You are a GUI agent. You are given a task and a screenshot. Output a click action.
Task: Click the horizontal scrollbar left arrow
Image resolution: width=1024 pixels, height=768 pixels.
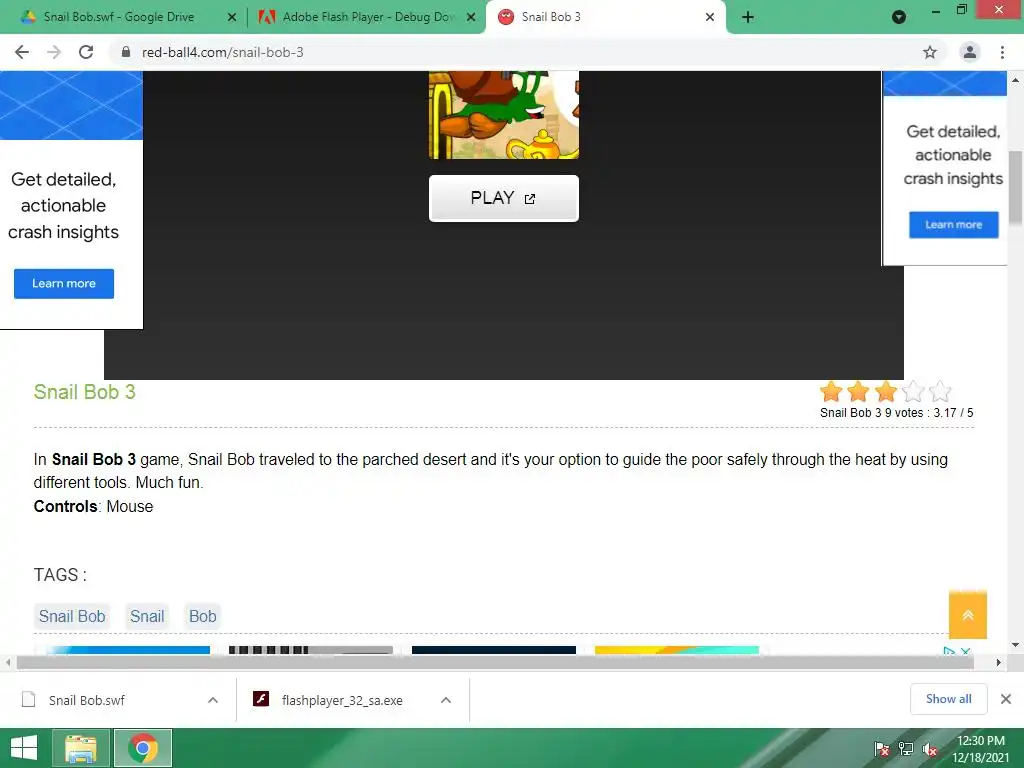(8, 662)
